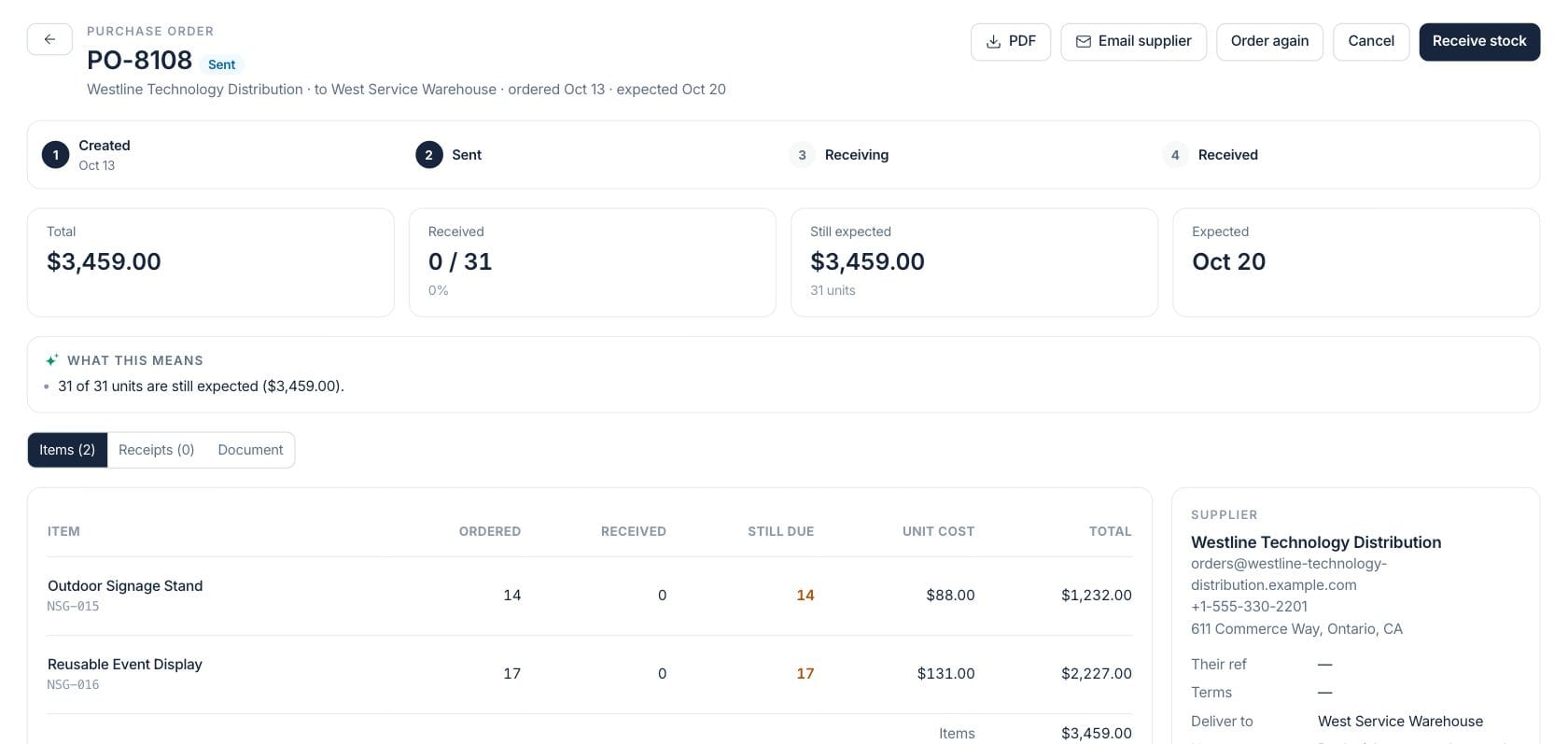Click SKU code NSG-015
Viewport: 1568px width, 744px height.
pos(73,607)
